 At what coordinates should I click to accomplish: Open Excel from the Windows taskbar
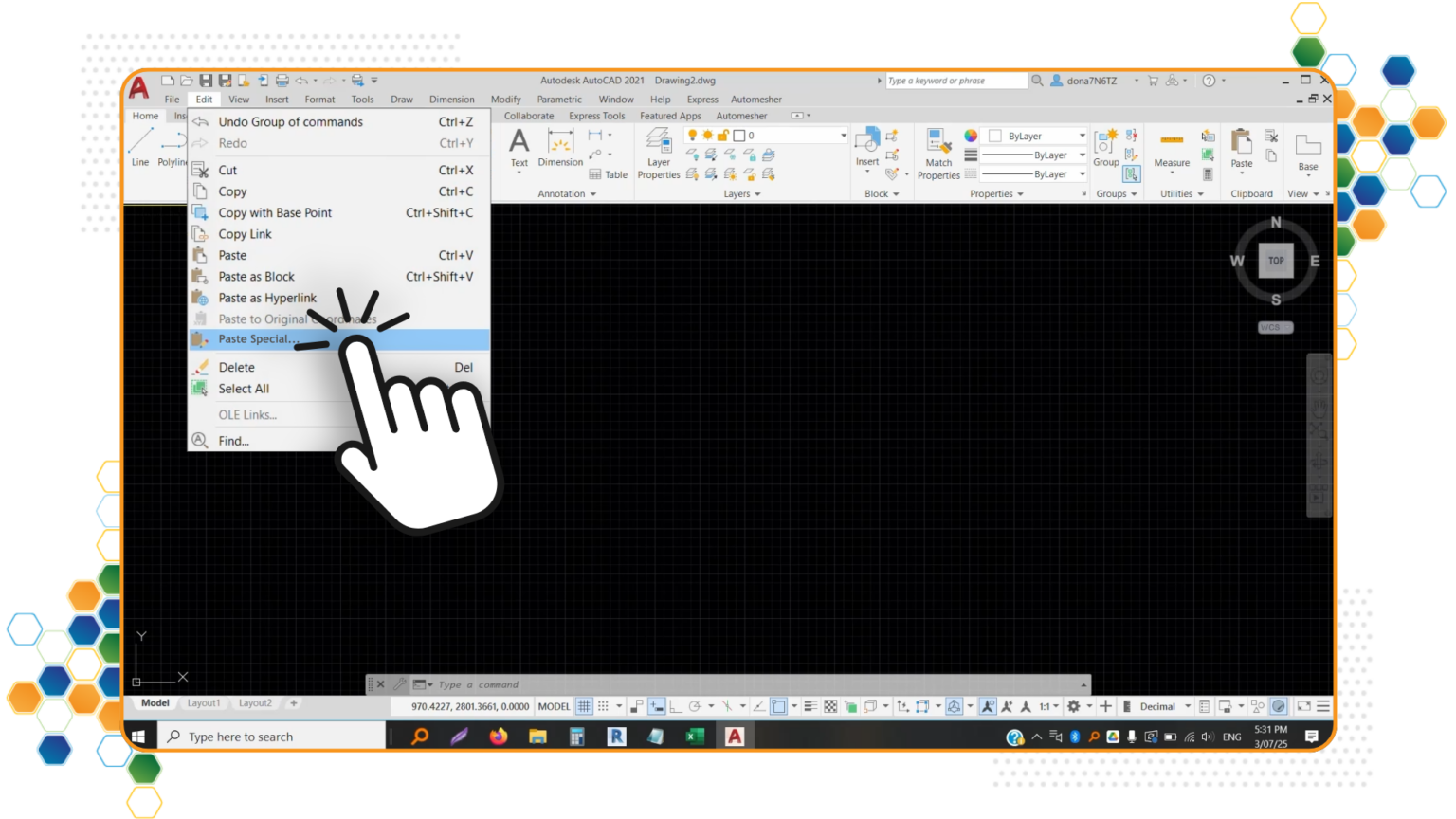coord(695,737)
